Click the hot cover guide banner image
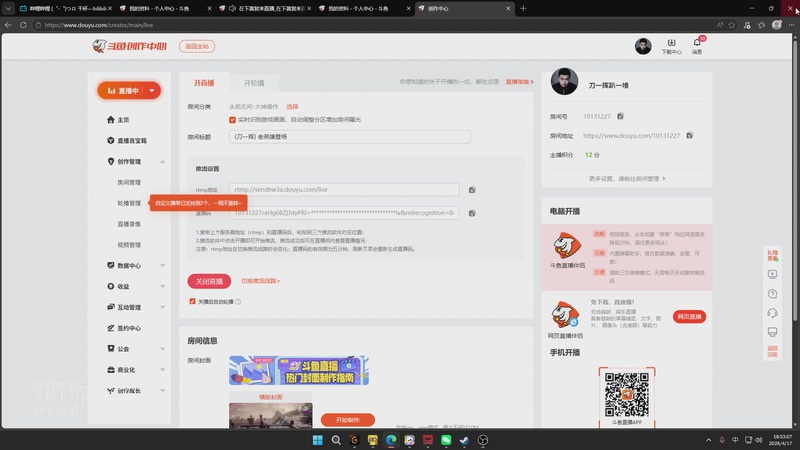Viewport: 800px width, 450px height. click(x=298, y=370)
